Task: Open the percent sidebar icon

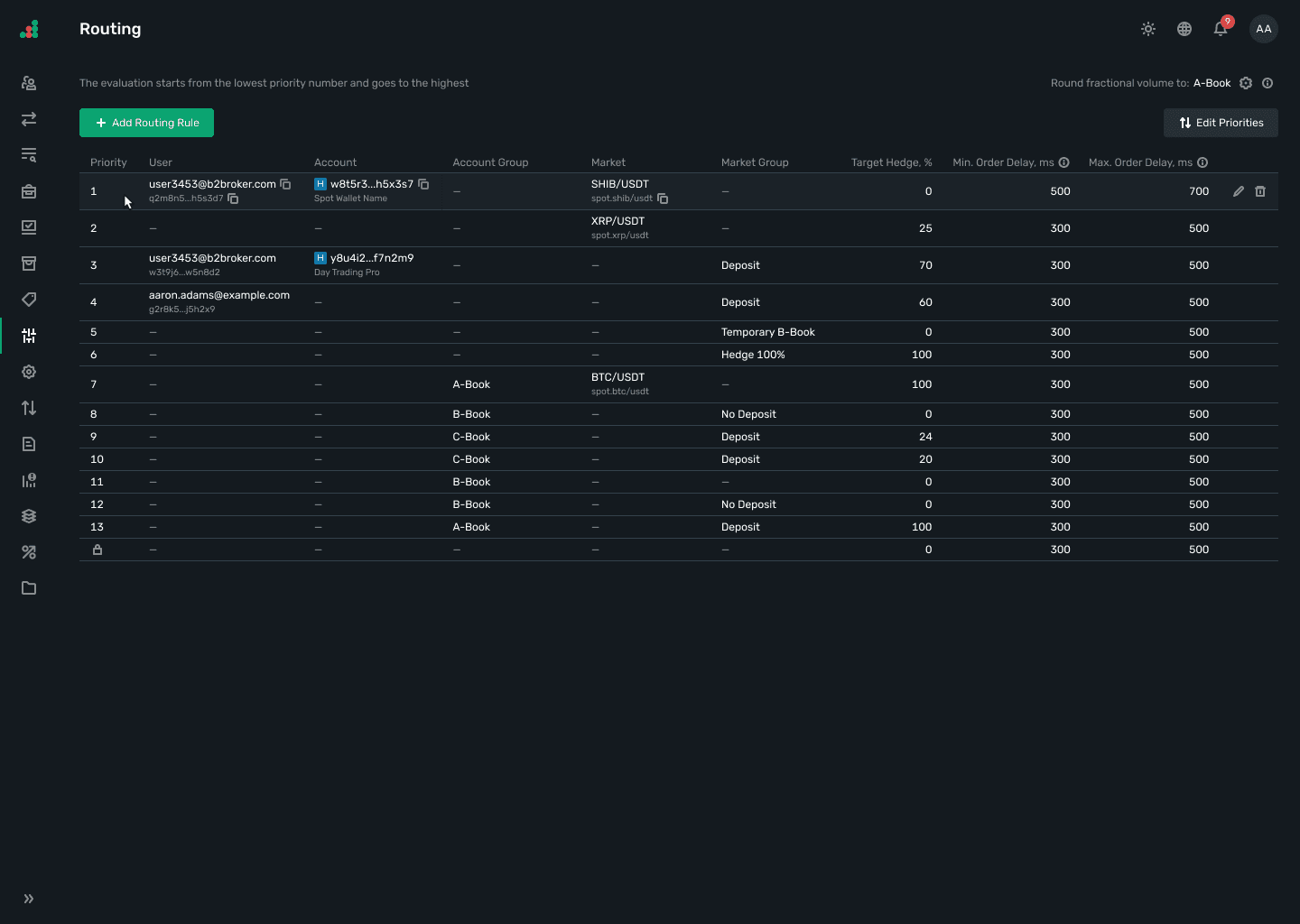Action: point(29,552)
